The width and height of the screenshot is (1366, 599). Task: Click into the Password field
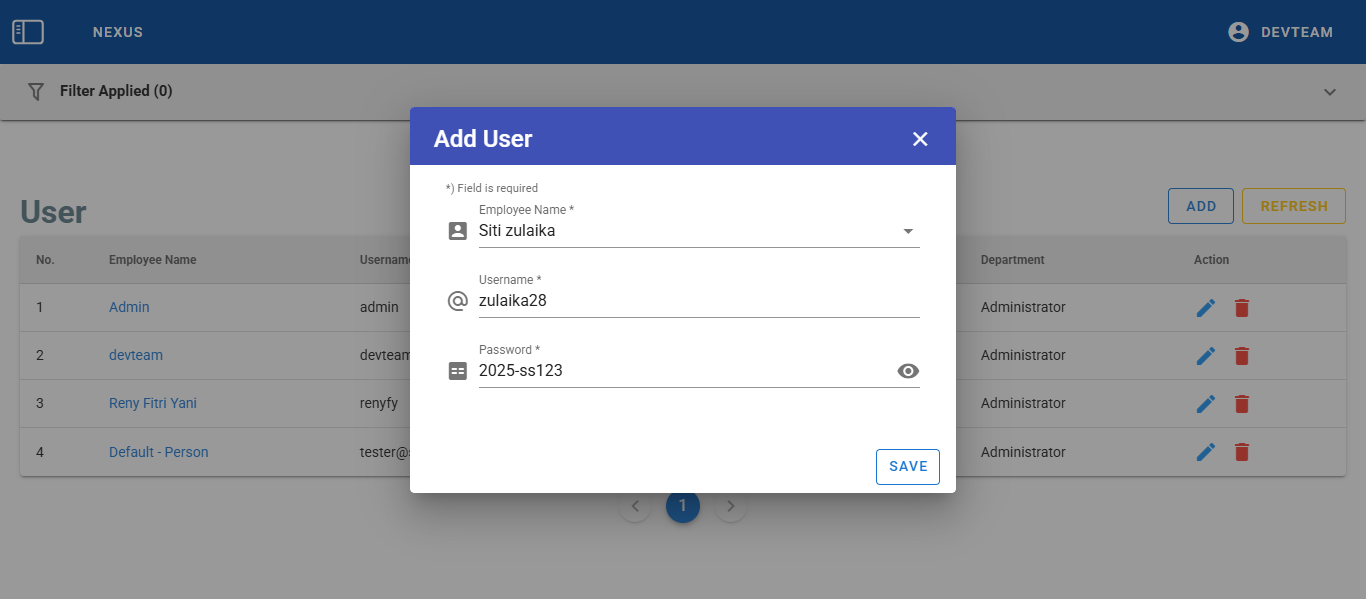(680, 371)
